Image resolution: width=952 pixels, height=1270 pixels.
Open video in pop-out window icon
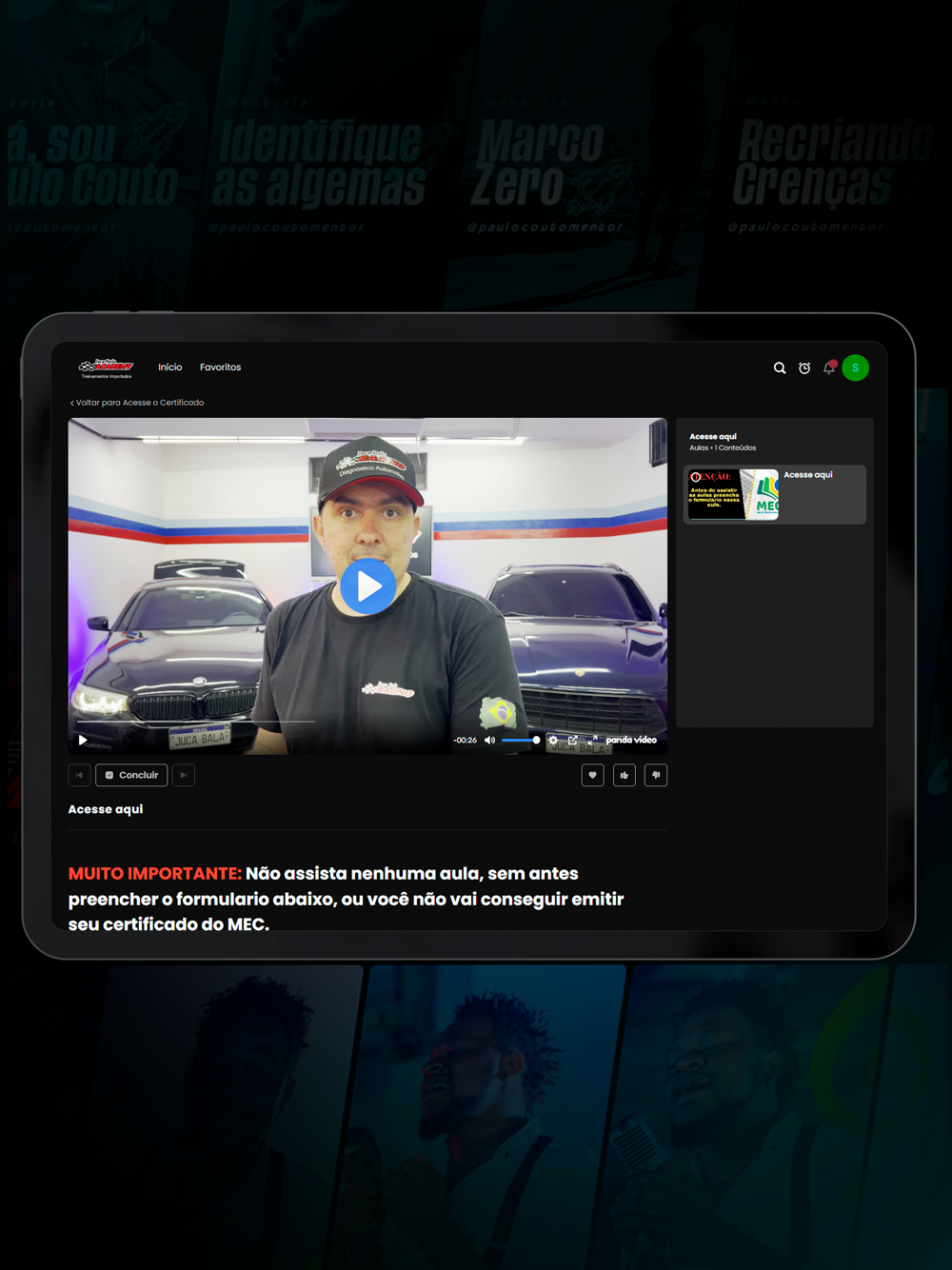(572, 740)
